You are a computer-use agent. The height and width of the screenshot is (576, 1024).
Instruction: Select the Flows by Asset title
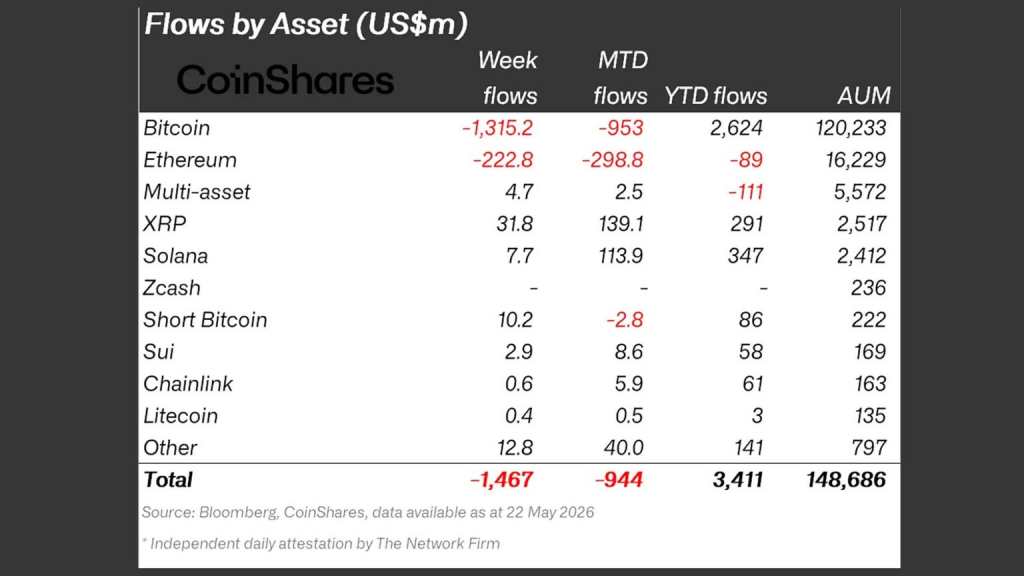point(306,25)
